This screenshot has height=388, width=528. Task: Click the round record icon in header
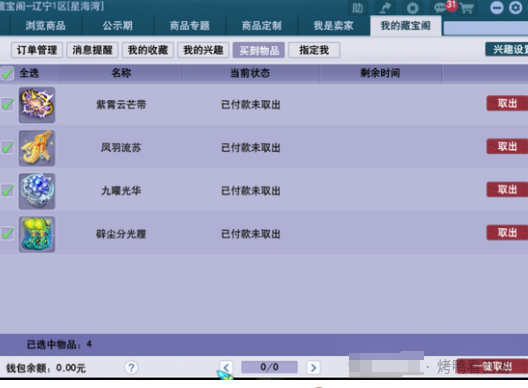point(412,8)
